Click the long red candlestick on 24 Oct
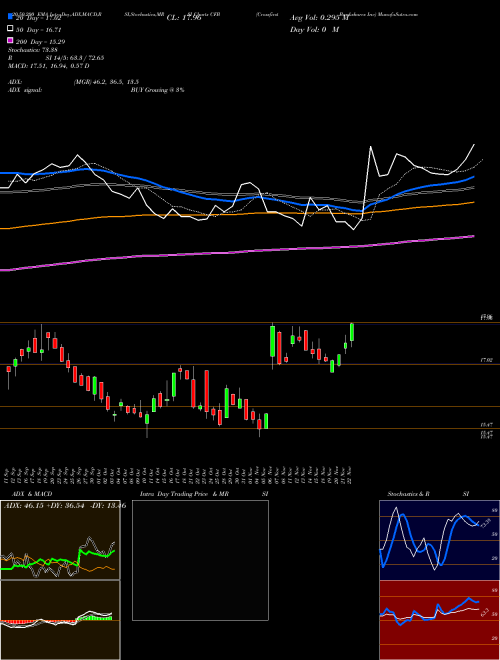The image size is (500, 660). (207, 391)
